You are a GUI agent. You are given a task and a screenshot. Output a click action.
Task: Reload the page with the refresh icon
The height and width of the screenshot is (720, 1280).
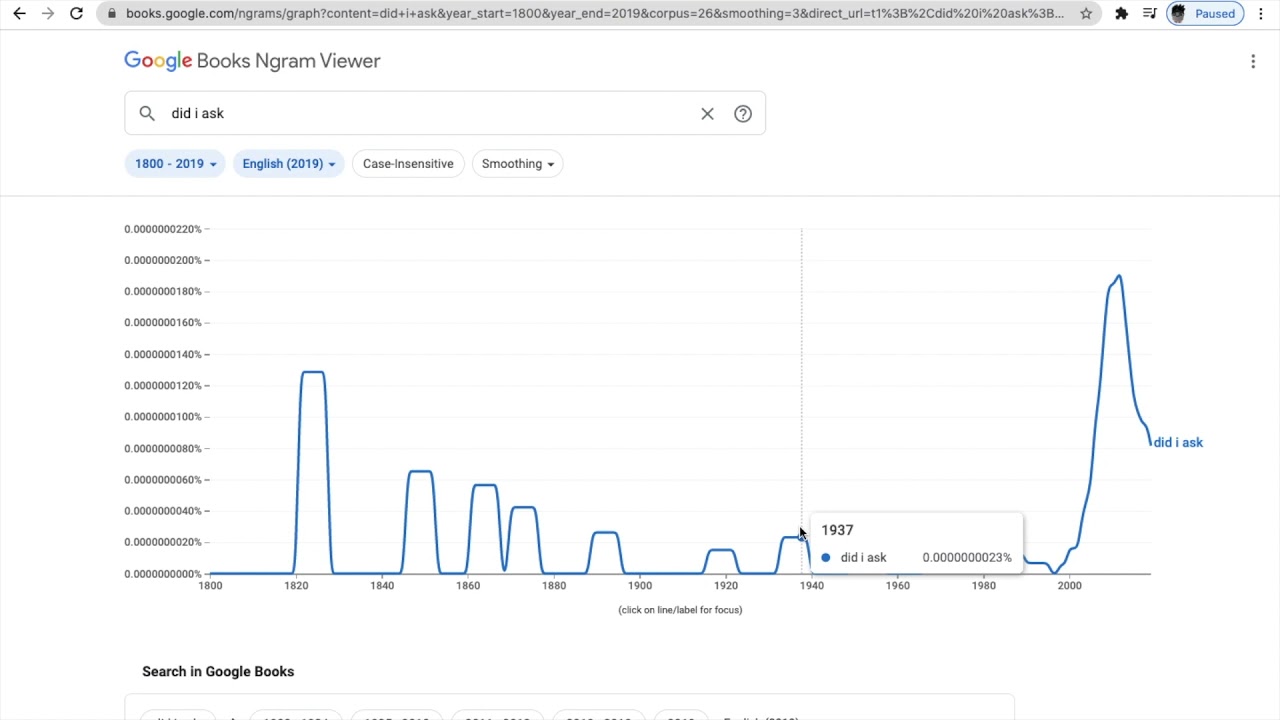click(77, 14)
